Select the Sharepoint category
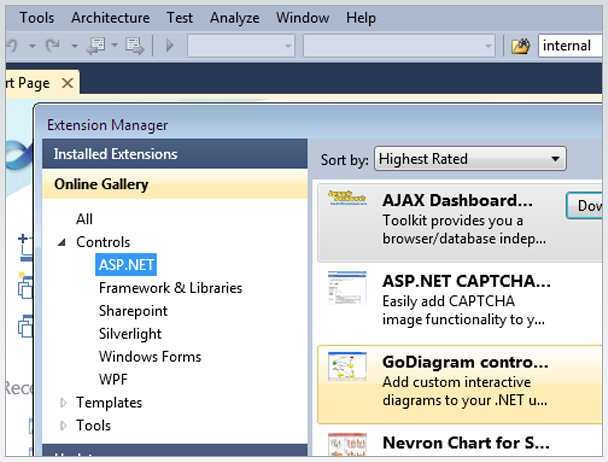Viewport: 608px width, 462px height. pyautogui.click(x=133, y=311)
